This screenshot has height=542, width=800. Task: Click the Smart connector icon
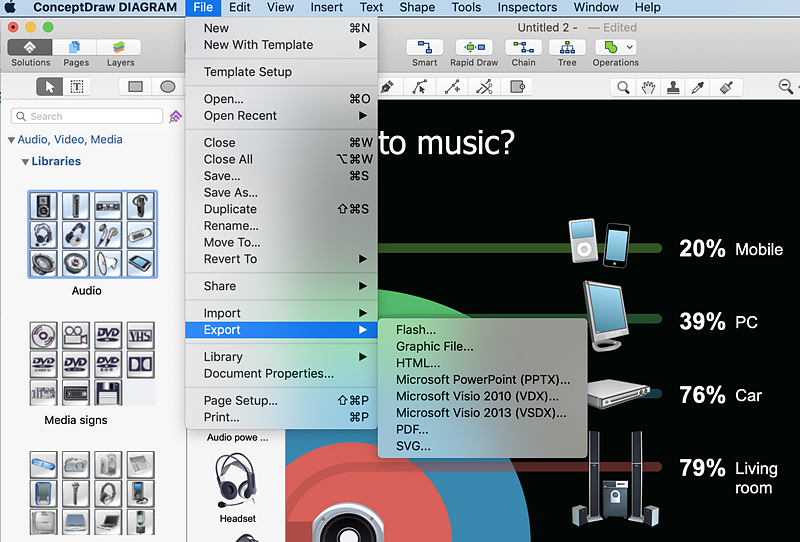click(x=424, y=47)
